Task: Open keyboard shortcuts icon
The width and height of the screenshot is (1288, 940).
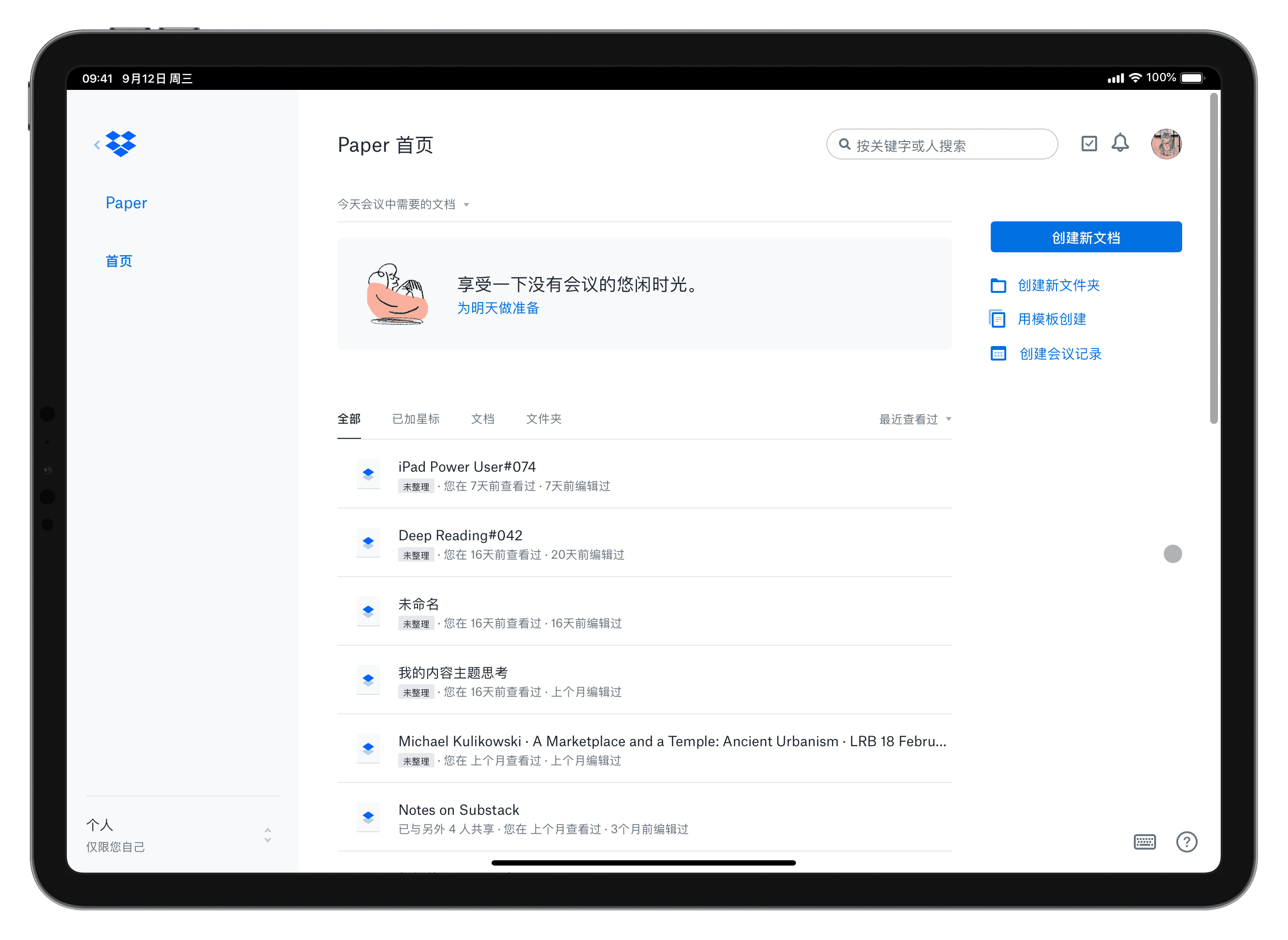Action: point(1144,842)
